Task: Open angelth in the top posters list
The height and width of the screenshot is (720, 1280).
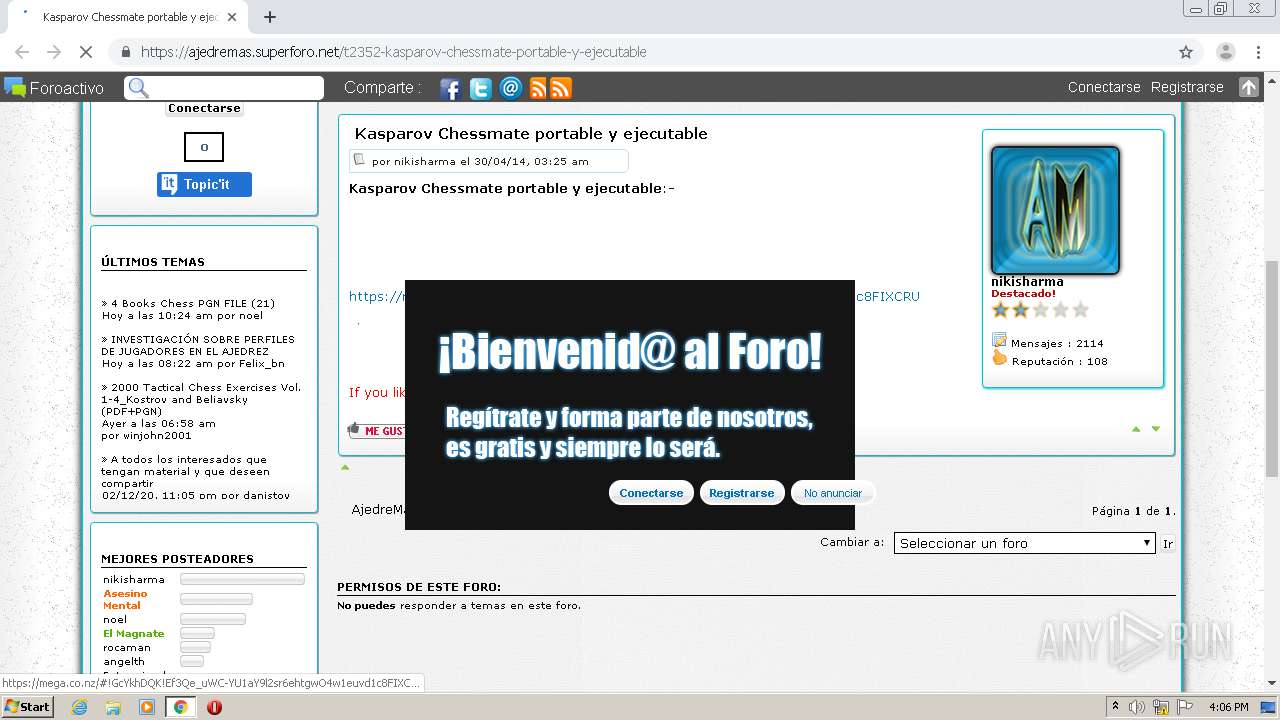Action: 124,661
